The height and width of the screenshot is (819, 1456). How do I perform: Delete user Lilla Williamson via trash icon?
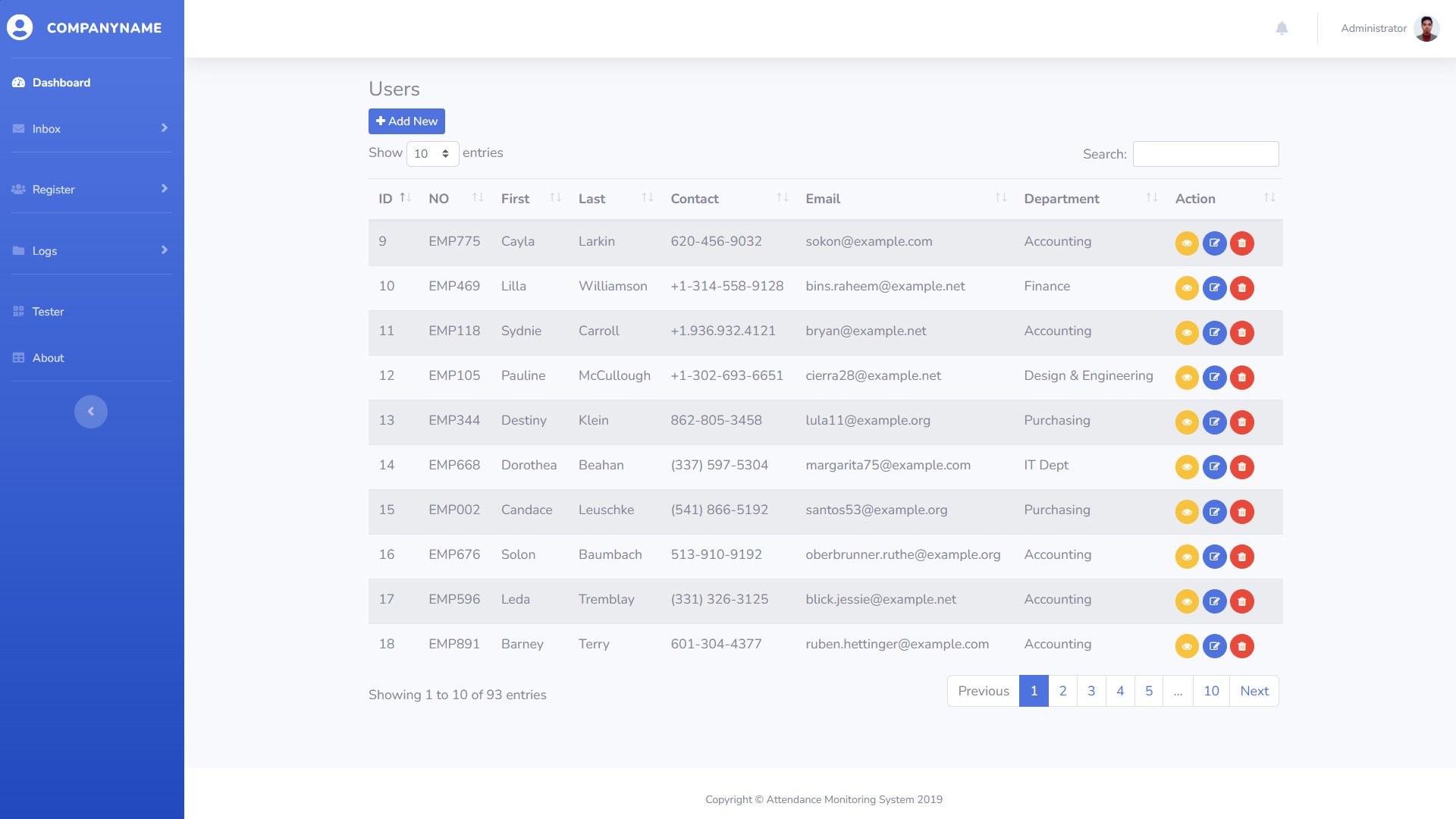pyautogui.click(x=1241, y=288)
